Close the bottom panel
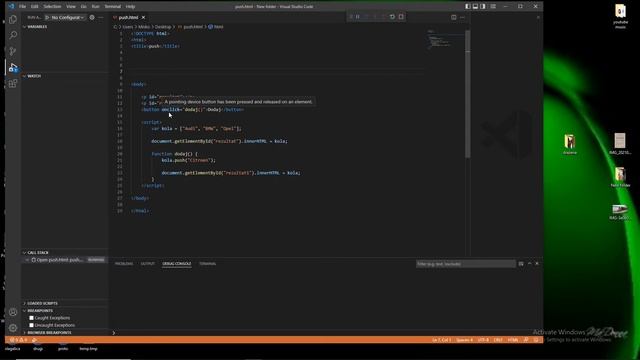 537,264
